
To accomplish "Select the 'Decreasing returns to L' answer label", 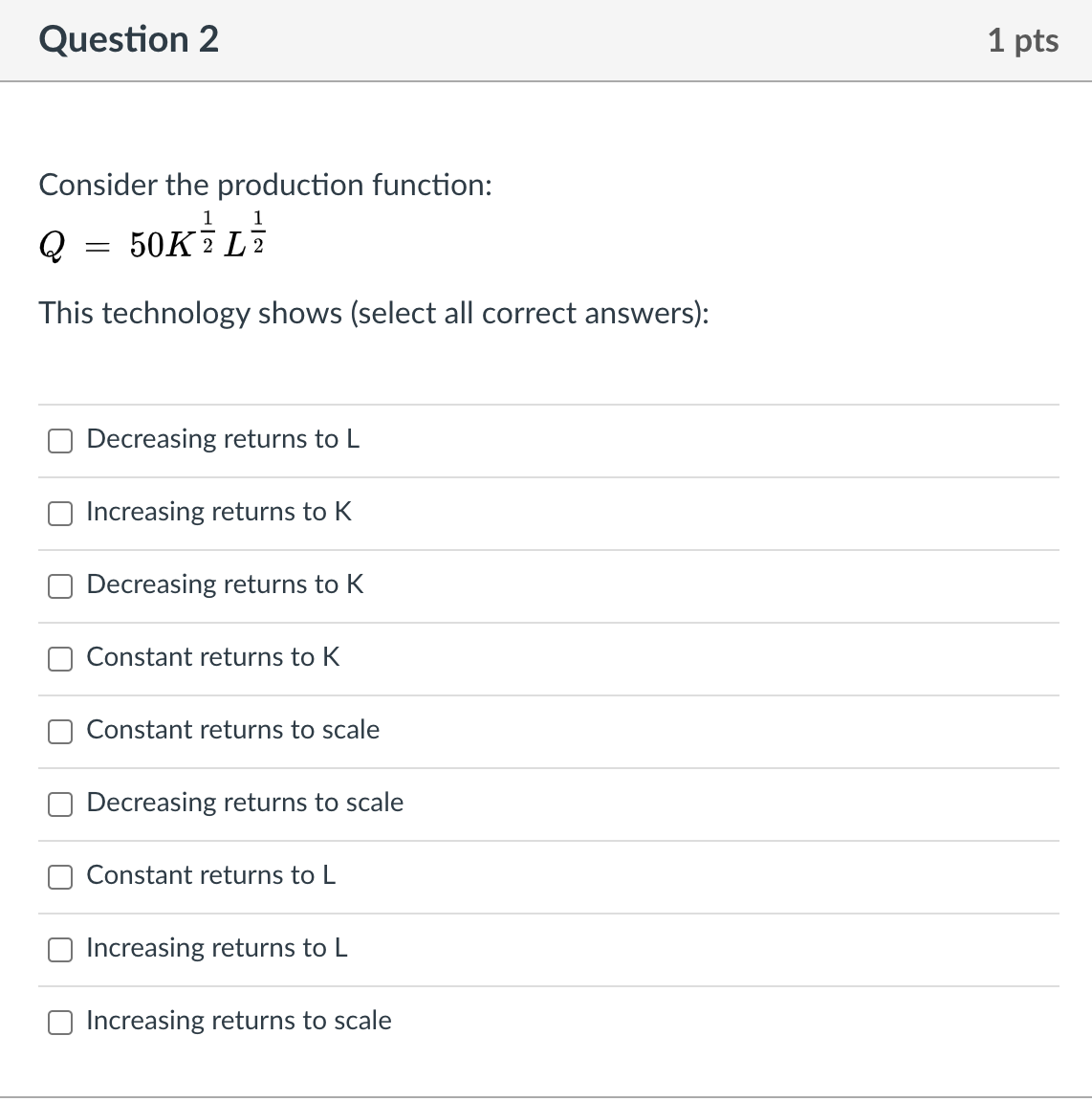I will (x=223, y=439).
